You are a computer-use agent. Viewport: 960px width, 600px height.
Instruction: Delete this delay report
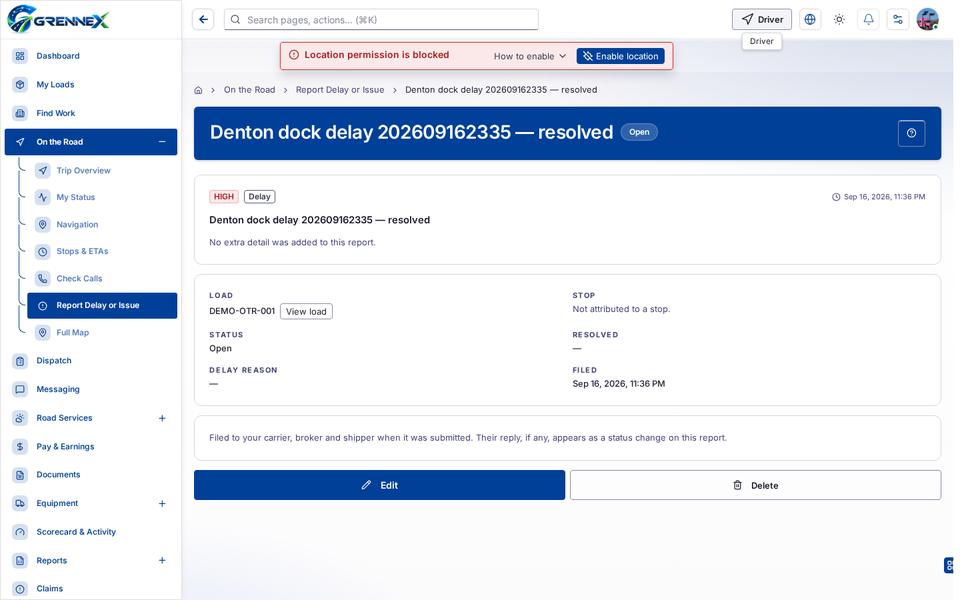coord(756,485)
